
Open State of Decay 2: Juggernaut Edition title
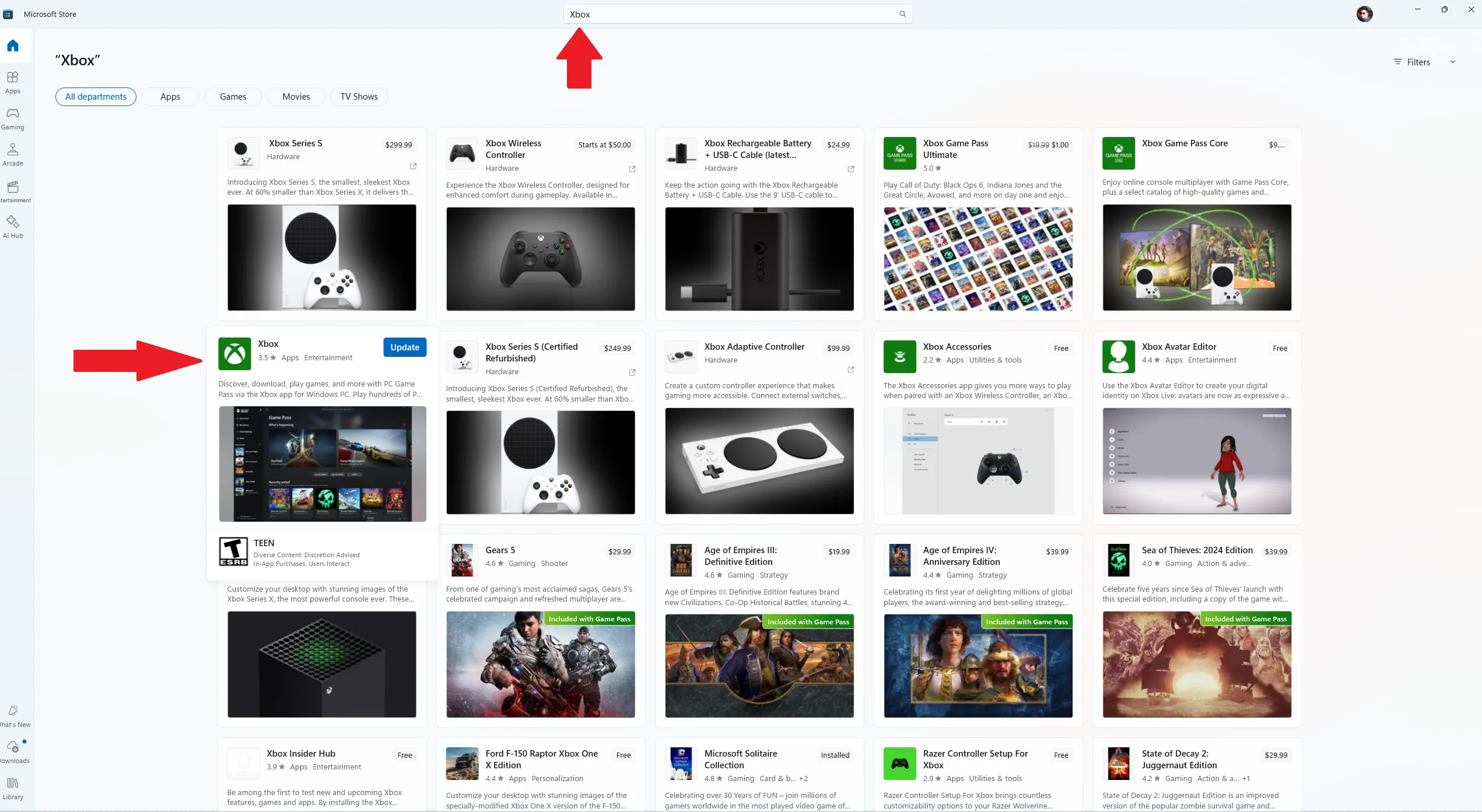click(1179, 759)
